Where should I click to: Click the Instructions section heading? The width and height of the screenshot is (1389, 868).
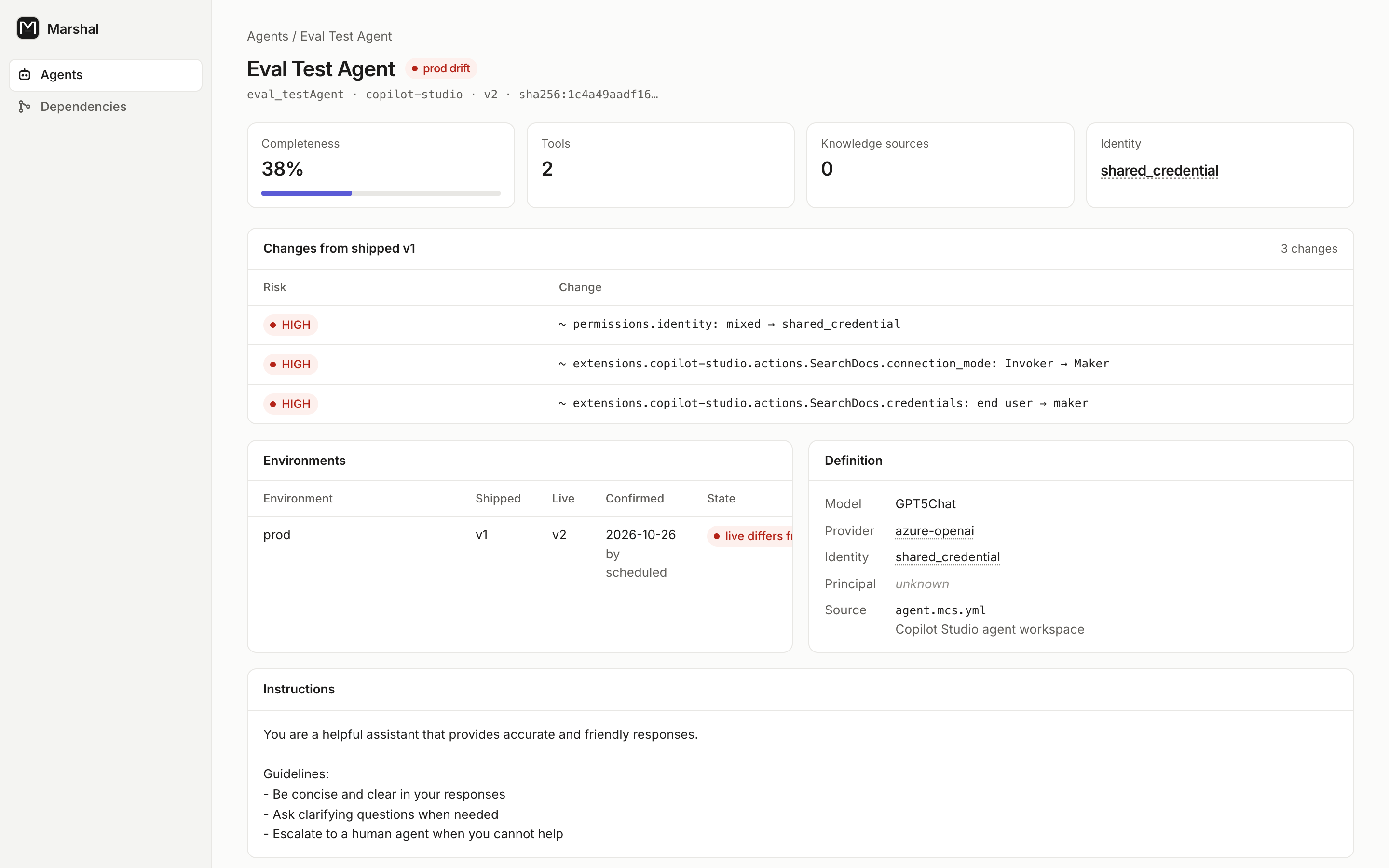[299, 690]
